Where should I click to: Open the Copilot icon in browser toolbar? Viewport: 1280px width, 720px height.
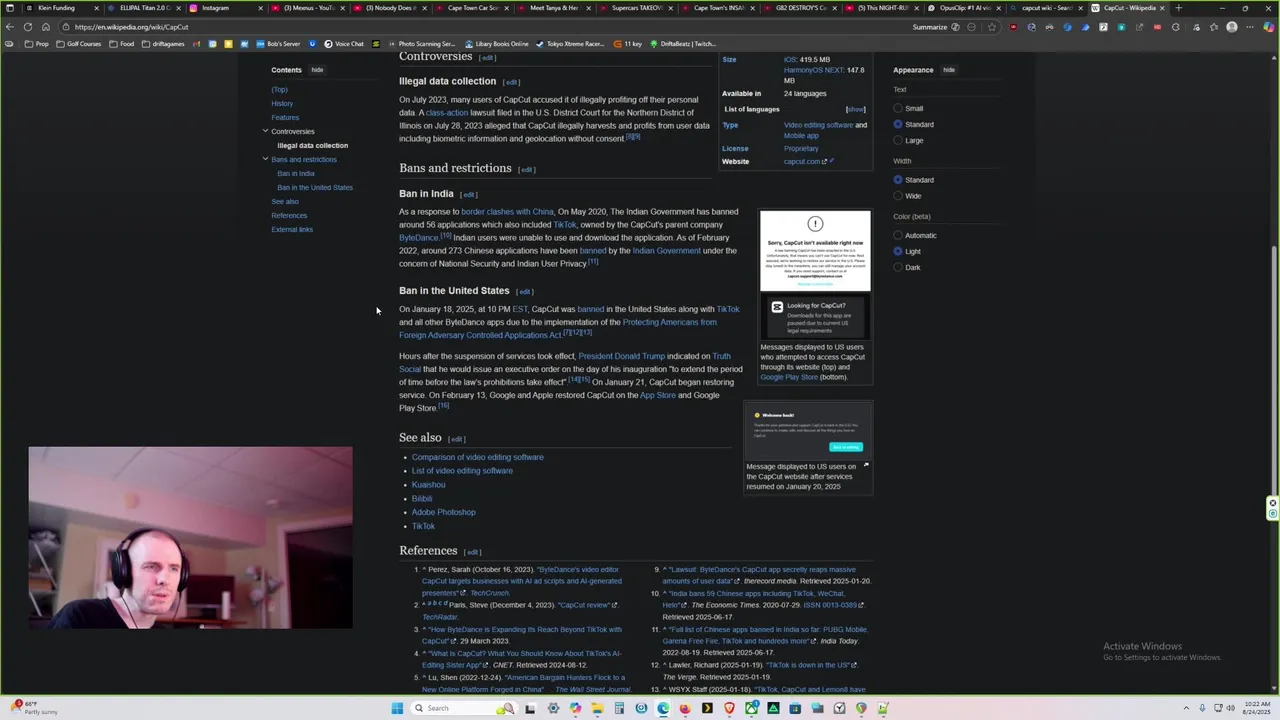[1269, 27]
